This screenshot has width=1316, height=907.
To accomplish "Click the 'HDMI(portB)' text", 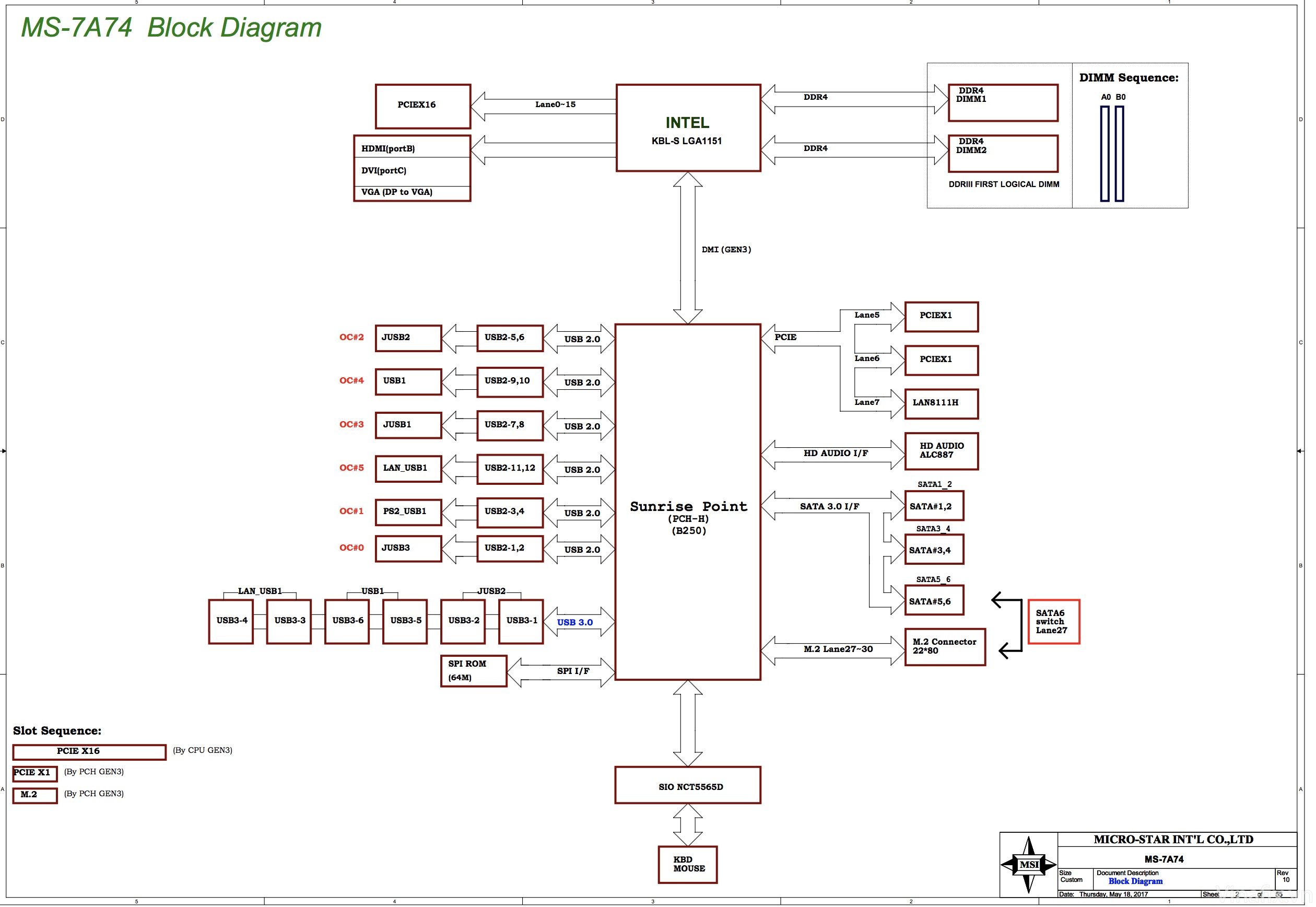I will (388, 148).
